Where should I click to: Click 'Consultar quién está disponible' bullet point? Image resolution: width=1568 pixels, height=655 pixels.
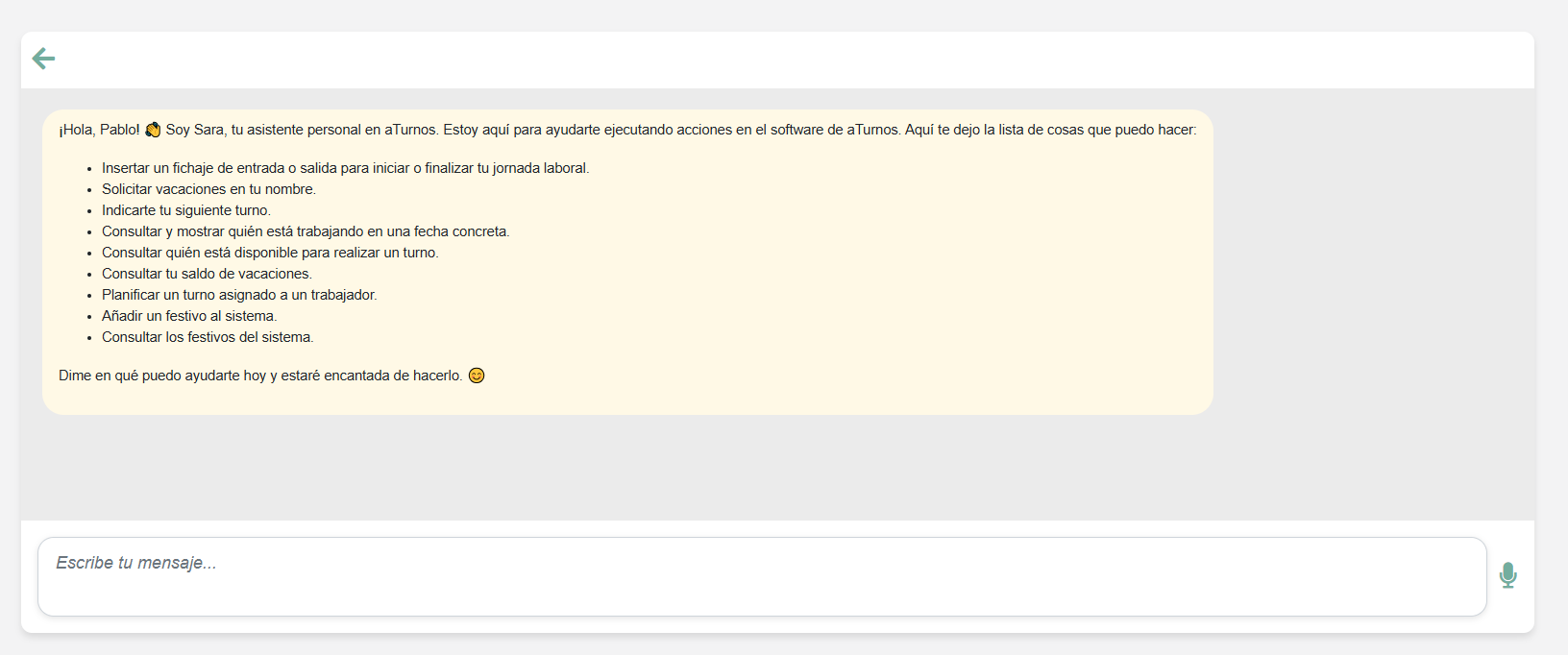click(270, 252)
